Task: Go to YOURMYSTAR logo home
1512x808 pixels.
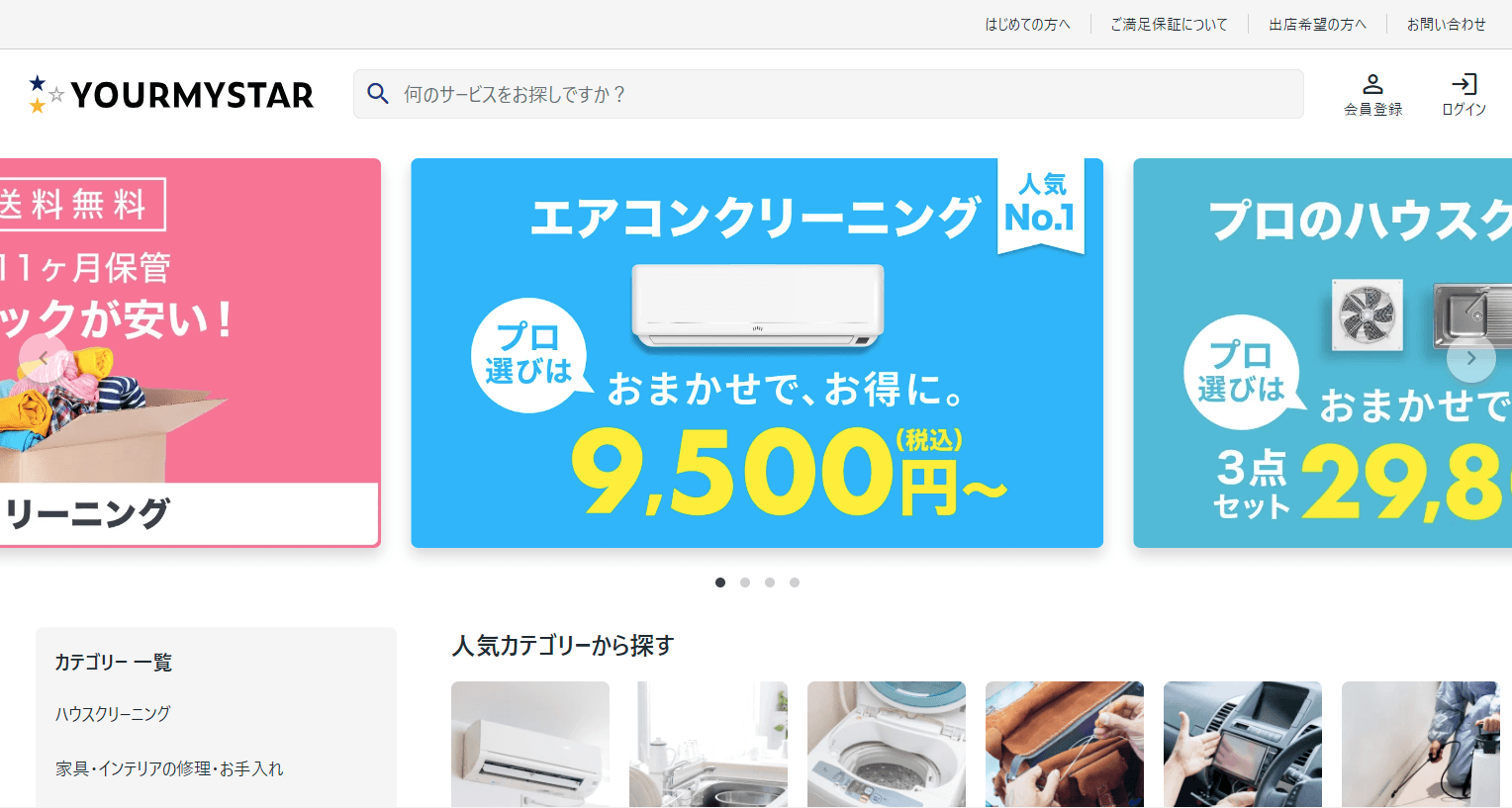Action: [171, 94]
